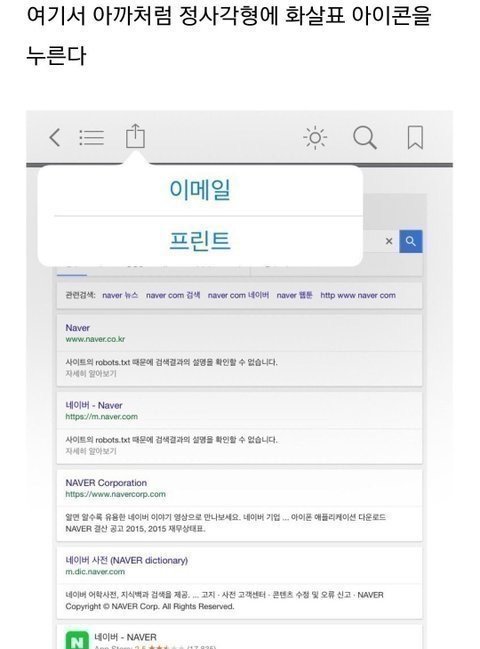Viewport: 480px width, 649px height.
Task: Select 이메일 from the share popup
Action: pyautogui.click(x=200, y=190)
